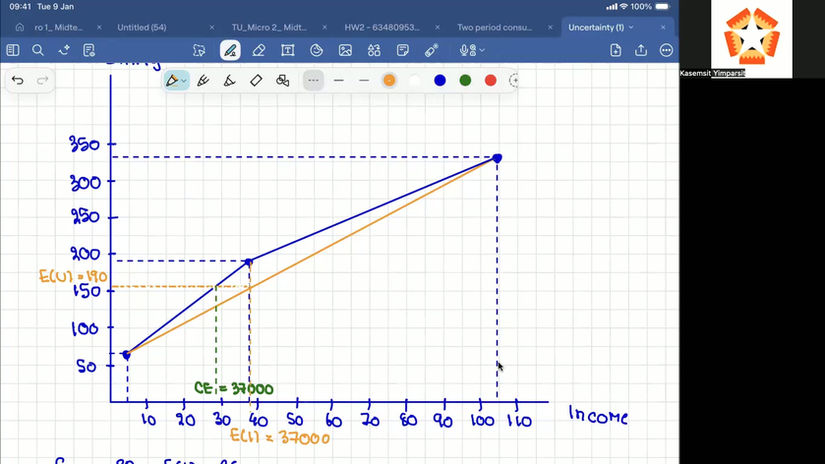The width and height of the screenshot is (825, 464).
Task: Expand the pen type dropdown arrow
Action: click(184, 81)
